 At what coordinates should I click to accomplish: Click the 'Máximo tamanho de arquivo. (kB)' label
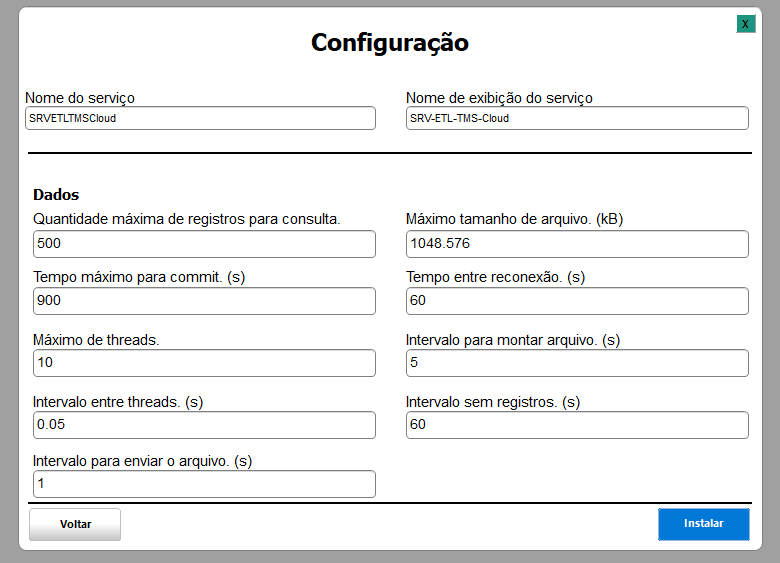[514, 219]
